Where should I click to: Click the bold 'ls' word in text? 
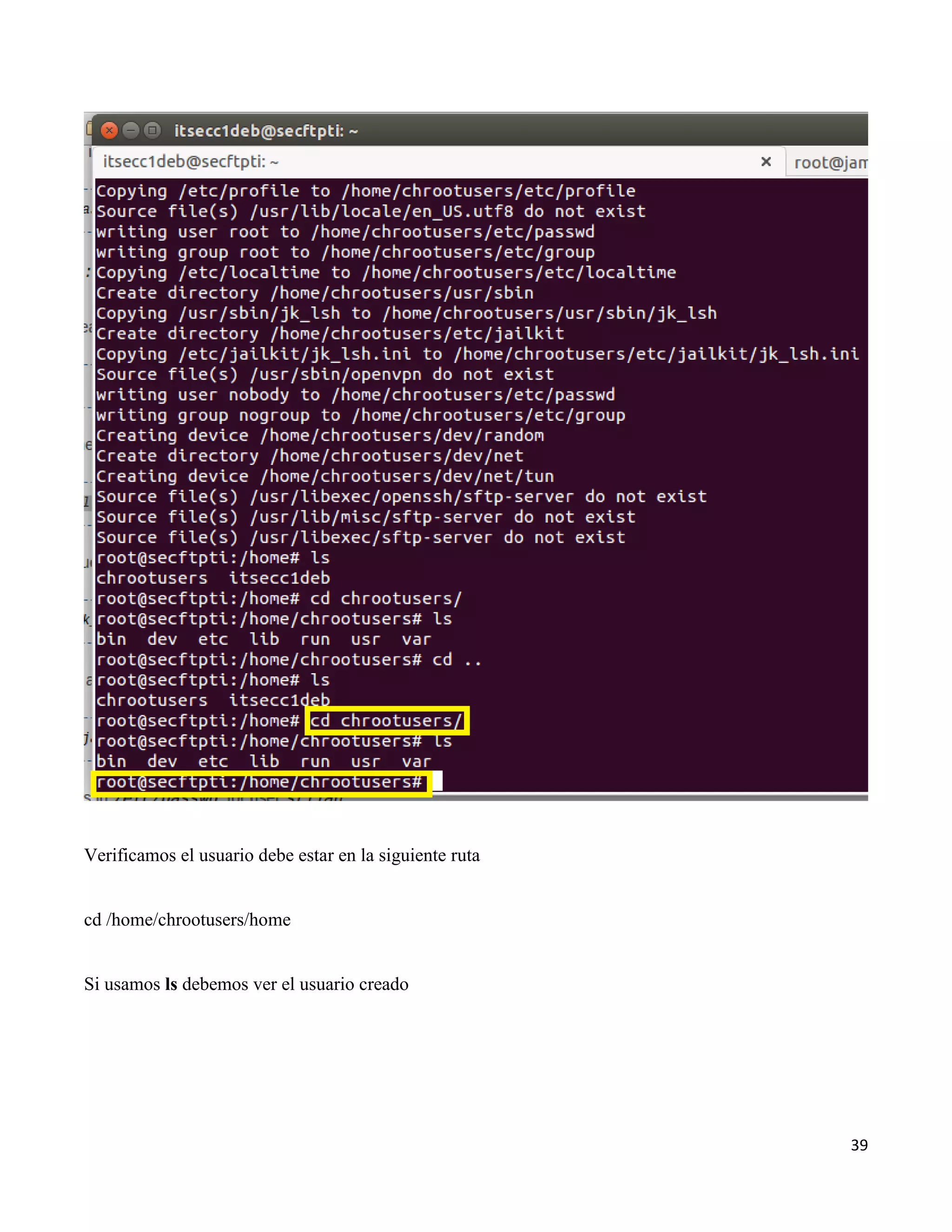(171, 984)
